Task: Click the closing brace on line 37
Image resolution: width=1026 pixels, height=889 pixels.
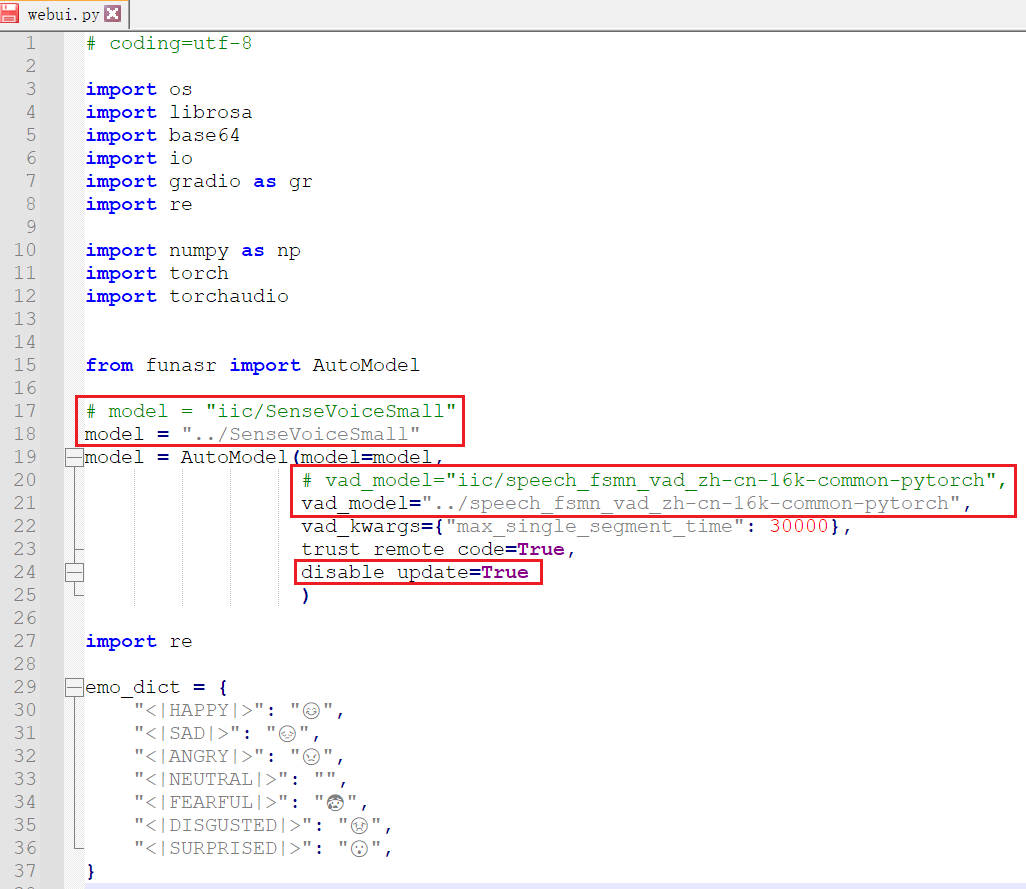Action: [90, 871]
